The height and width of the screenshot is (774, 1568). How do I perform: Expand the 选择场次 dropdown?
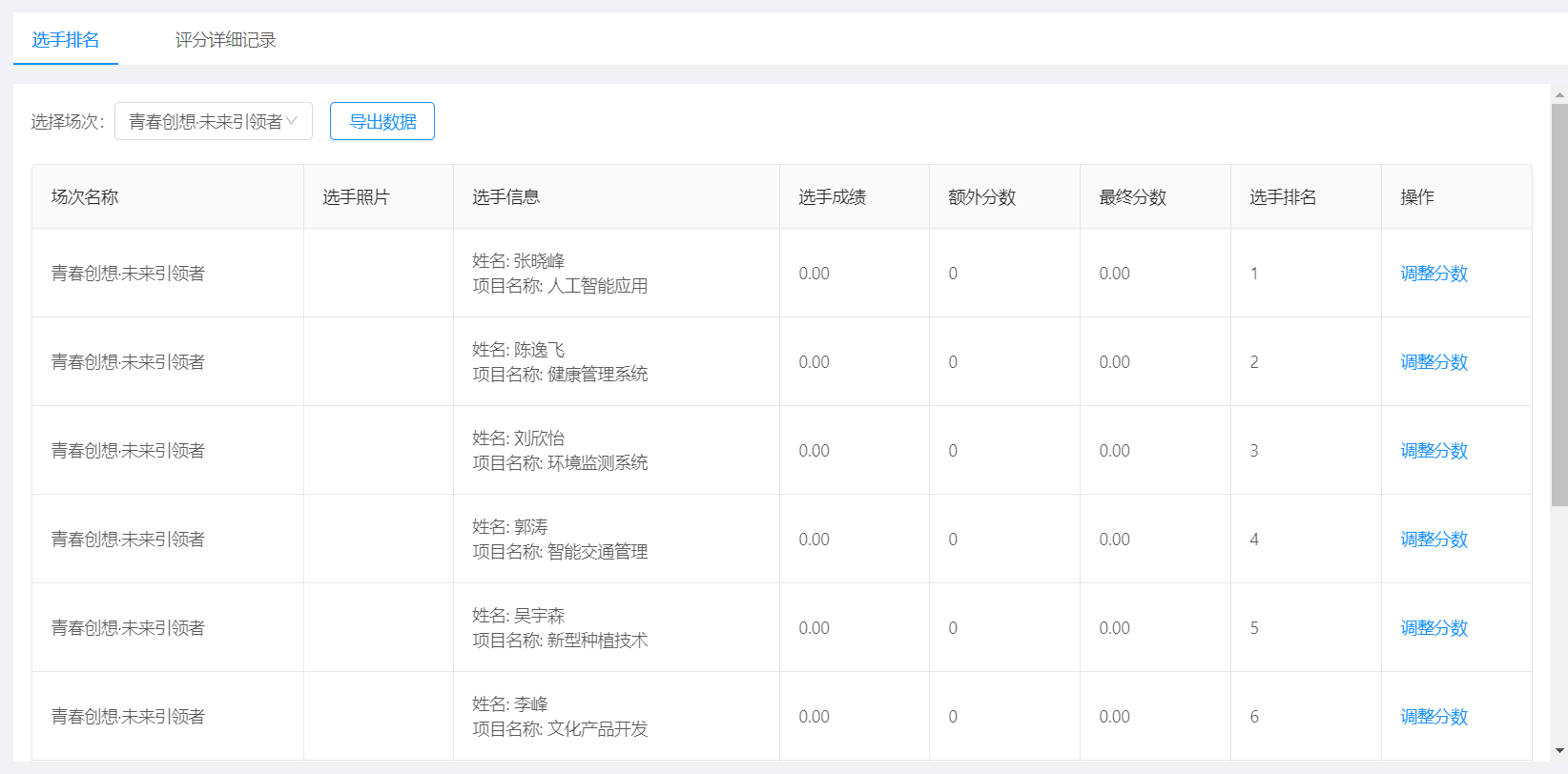[213, 121]
